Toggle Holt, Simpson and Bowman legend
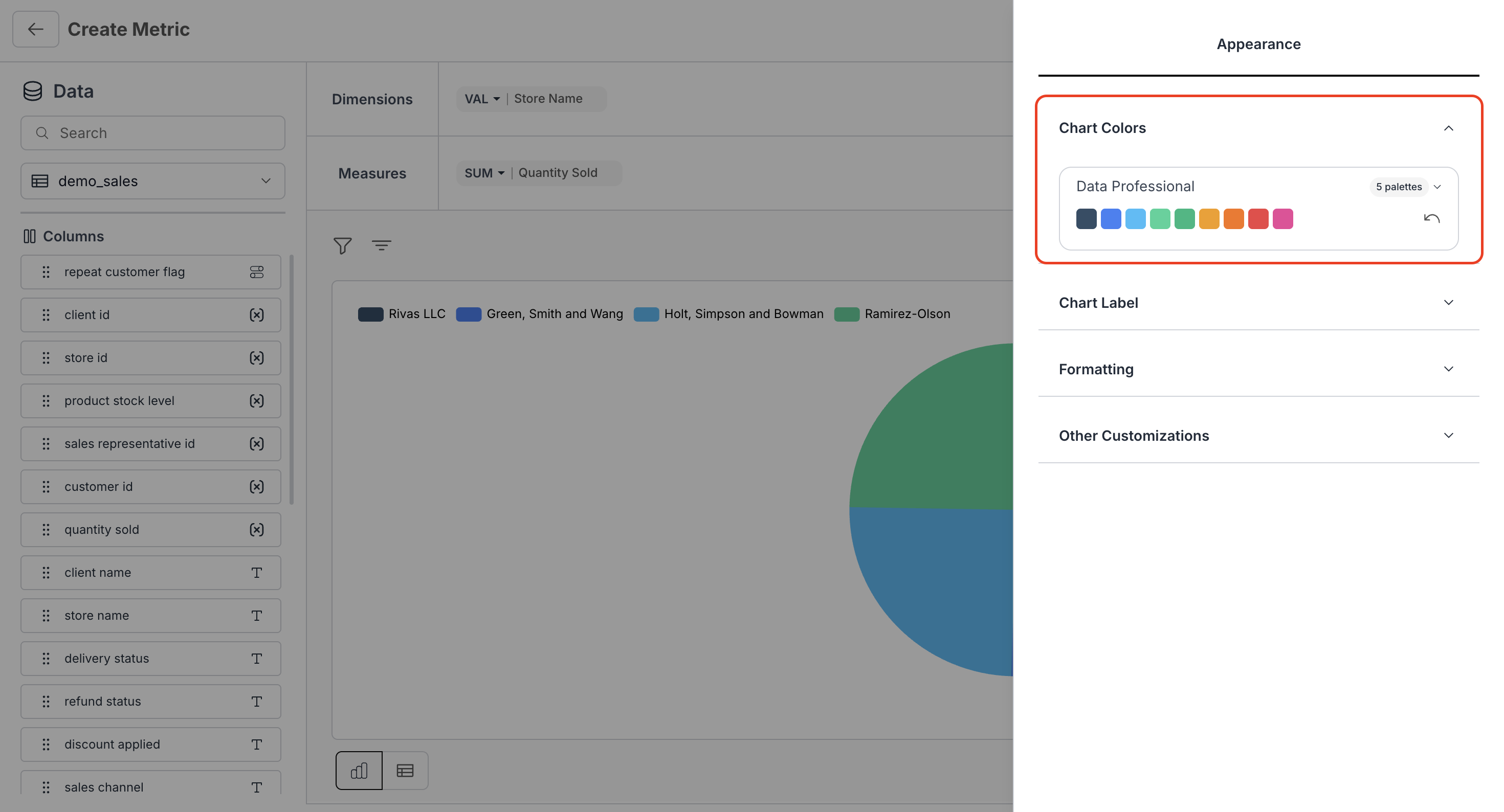This screenshot has height=812, width=1504. [728, 314]
